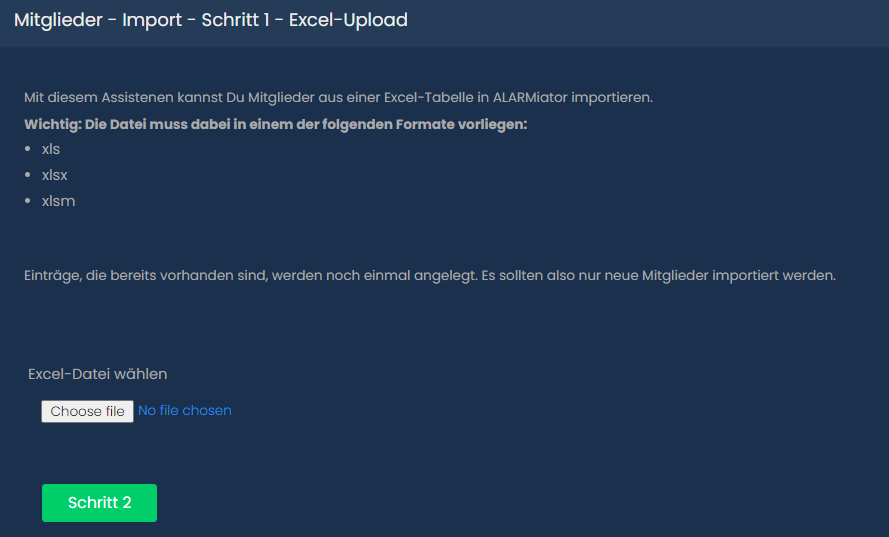Image resolution: width=889 pixels, height=537 pixels.
Task: Click "Schritt 1" in the header title
Action: pos(239,20)
